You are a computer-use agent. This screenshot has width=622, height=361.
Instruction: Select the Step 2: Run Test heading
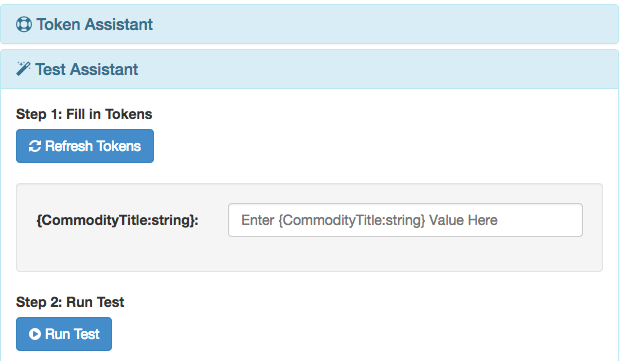click(x=70, y=302)
